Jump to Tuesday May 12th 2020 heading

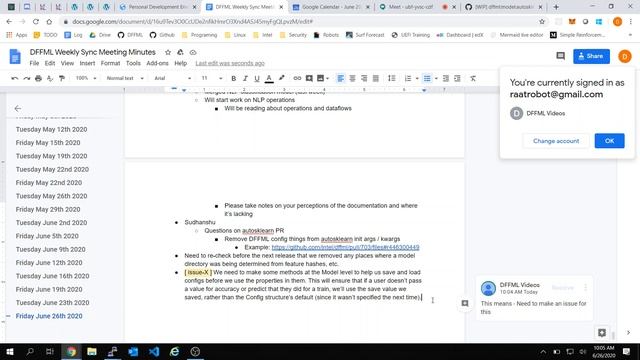coord(51,129)
